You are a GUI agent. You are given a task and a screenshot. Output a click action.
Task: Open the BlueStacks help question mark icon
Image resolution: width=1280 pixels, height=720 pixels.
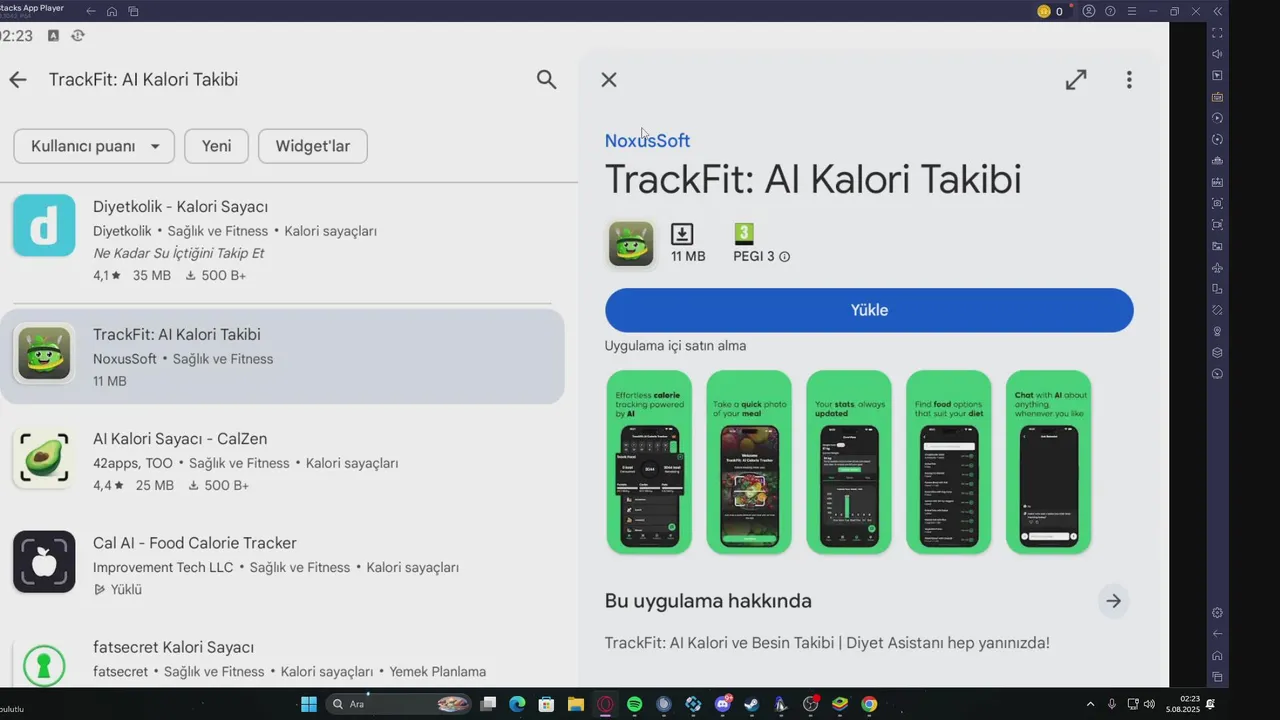[1110, 11]
